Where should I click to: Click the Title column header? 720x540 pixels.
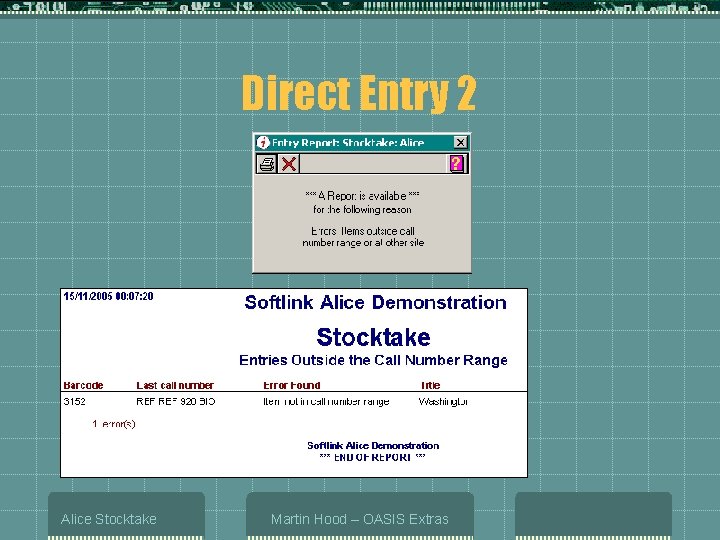[x=430, y=385]
